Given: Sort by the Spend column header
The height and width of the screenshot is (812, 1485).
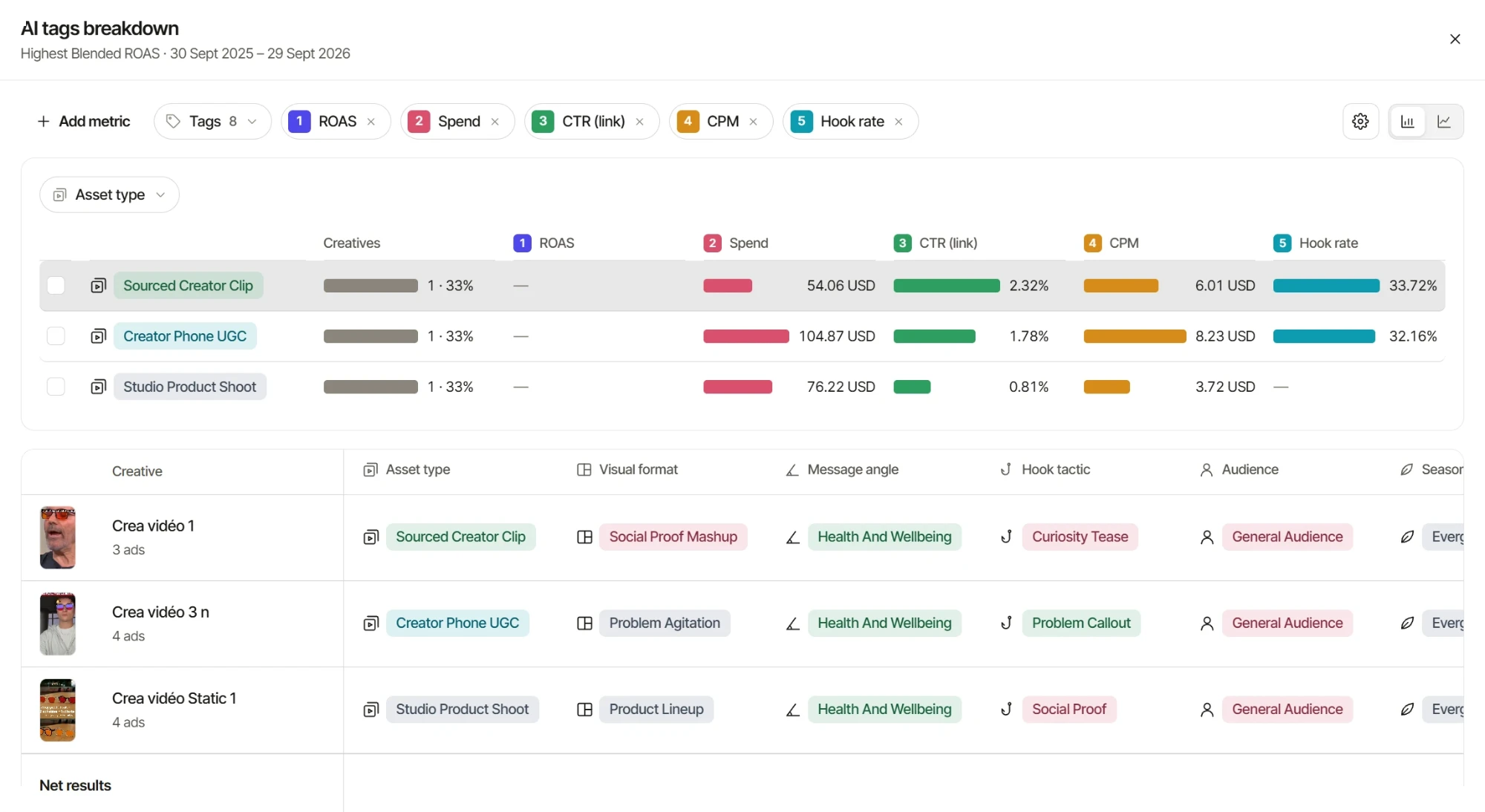Looking at the screenshot, I should [x=736, y=243].
